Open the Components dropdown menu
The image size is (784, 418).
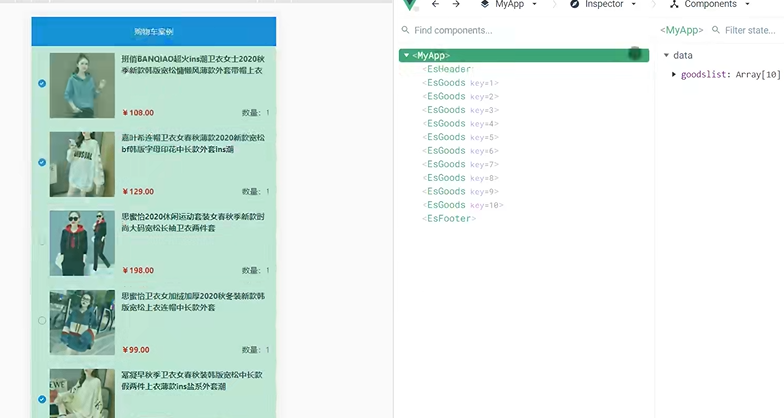coord(748,4)
